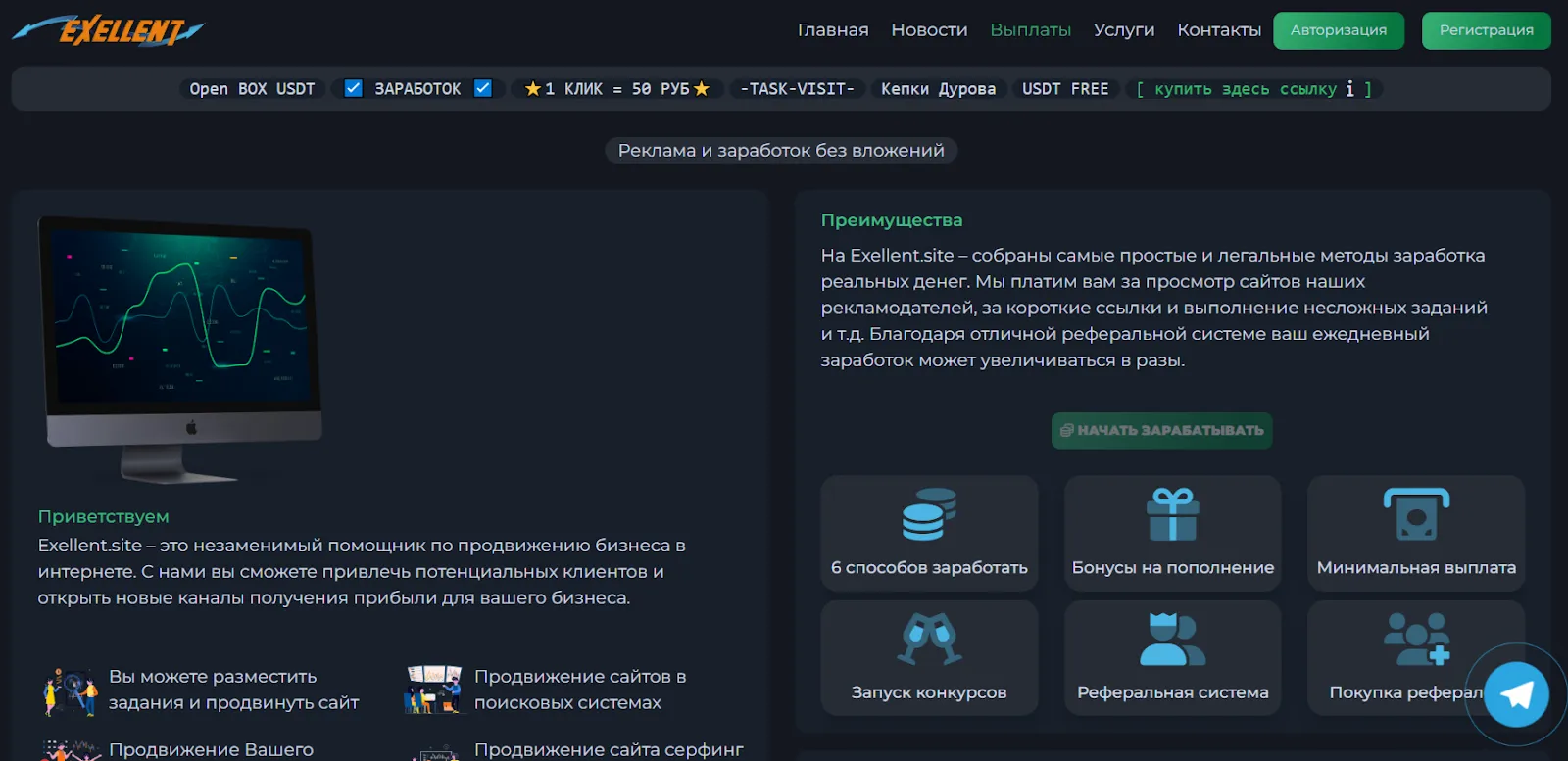Click the iMac chart image

click(x=180, y=350)
